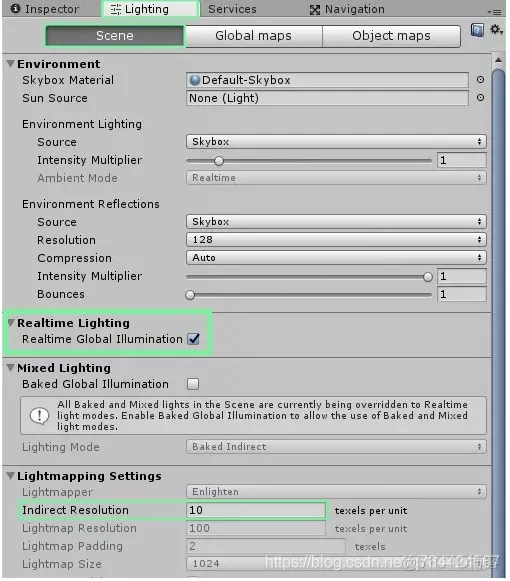Enable Baked Global Illumination checkbox
Viewport: 510px width, 581px height.
click(x=193, y=384)
